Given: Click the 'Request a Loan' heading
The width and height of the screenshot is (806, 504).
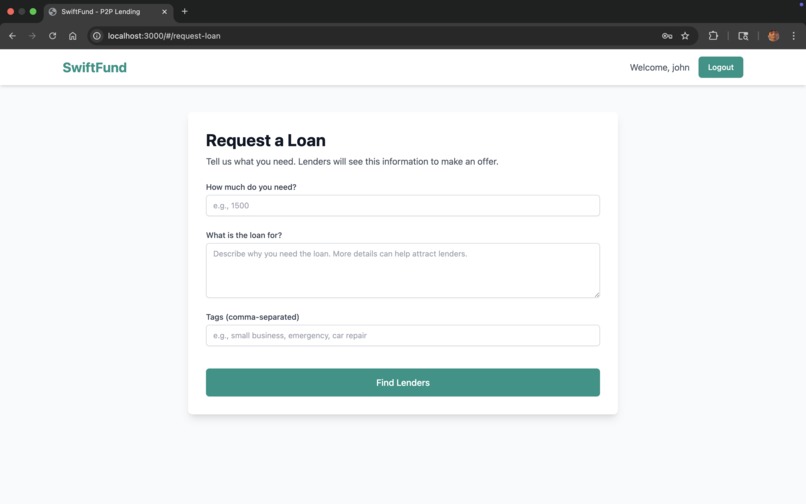Looking at the screenshot, I should [266, 140].
